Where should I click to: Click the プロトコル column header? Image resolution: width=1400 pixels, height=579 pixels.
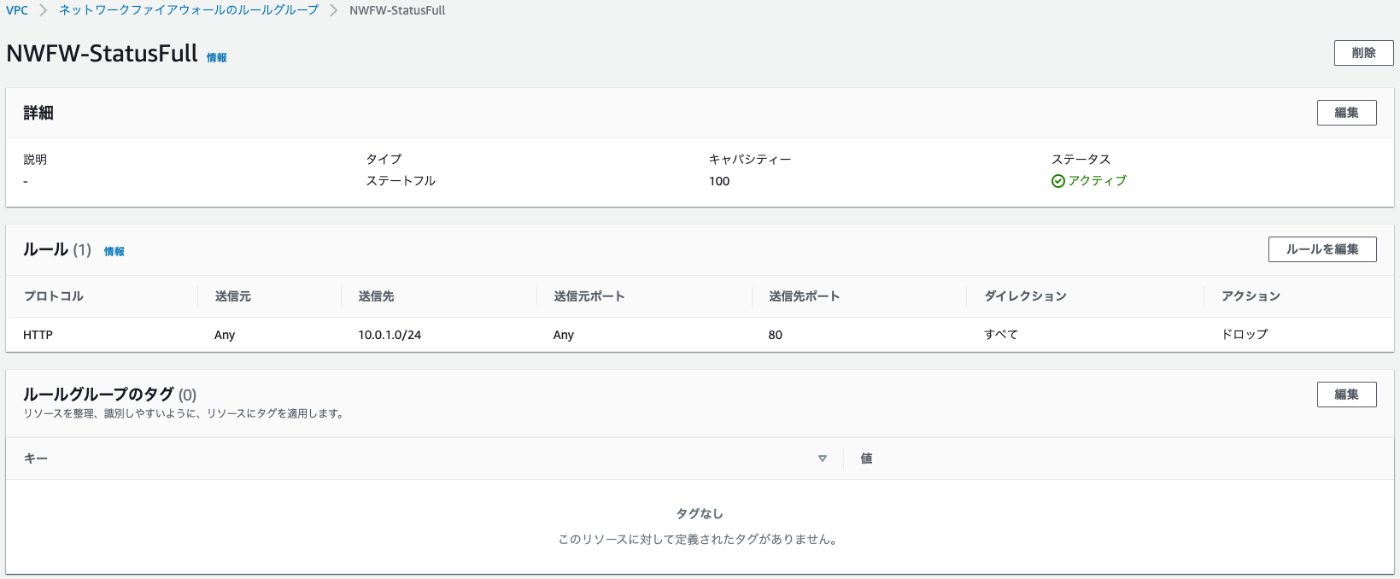tap(53, 296)
